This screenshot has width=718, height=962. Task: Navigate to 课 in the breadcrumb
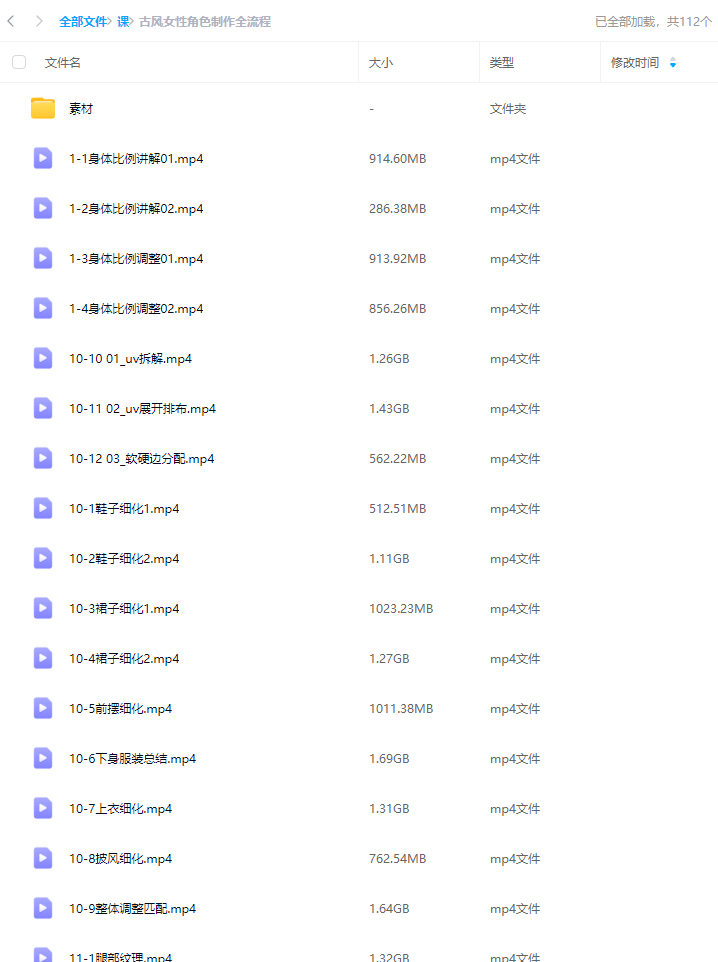[x=123, y=21]
